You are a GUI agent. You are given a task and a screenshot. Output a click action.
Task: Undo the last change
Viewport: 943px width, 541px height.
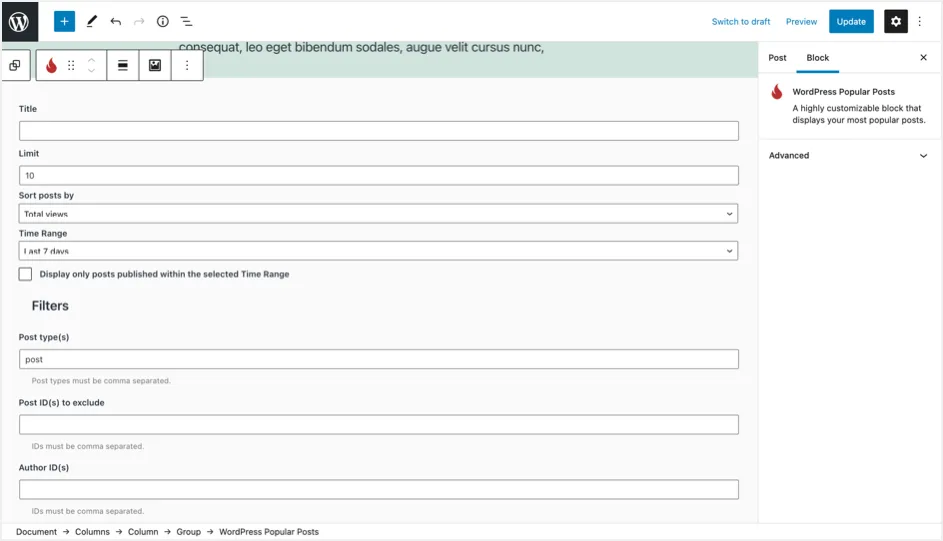tap(115, 22)
